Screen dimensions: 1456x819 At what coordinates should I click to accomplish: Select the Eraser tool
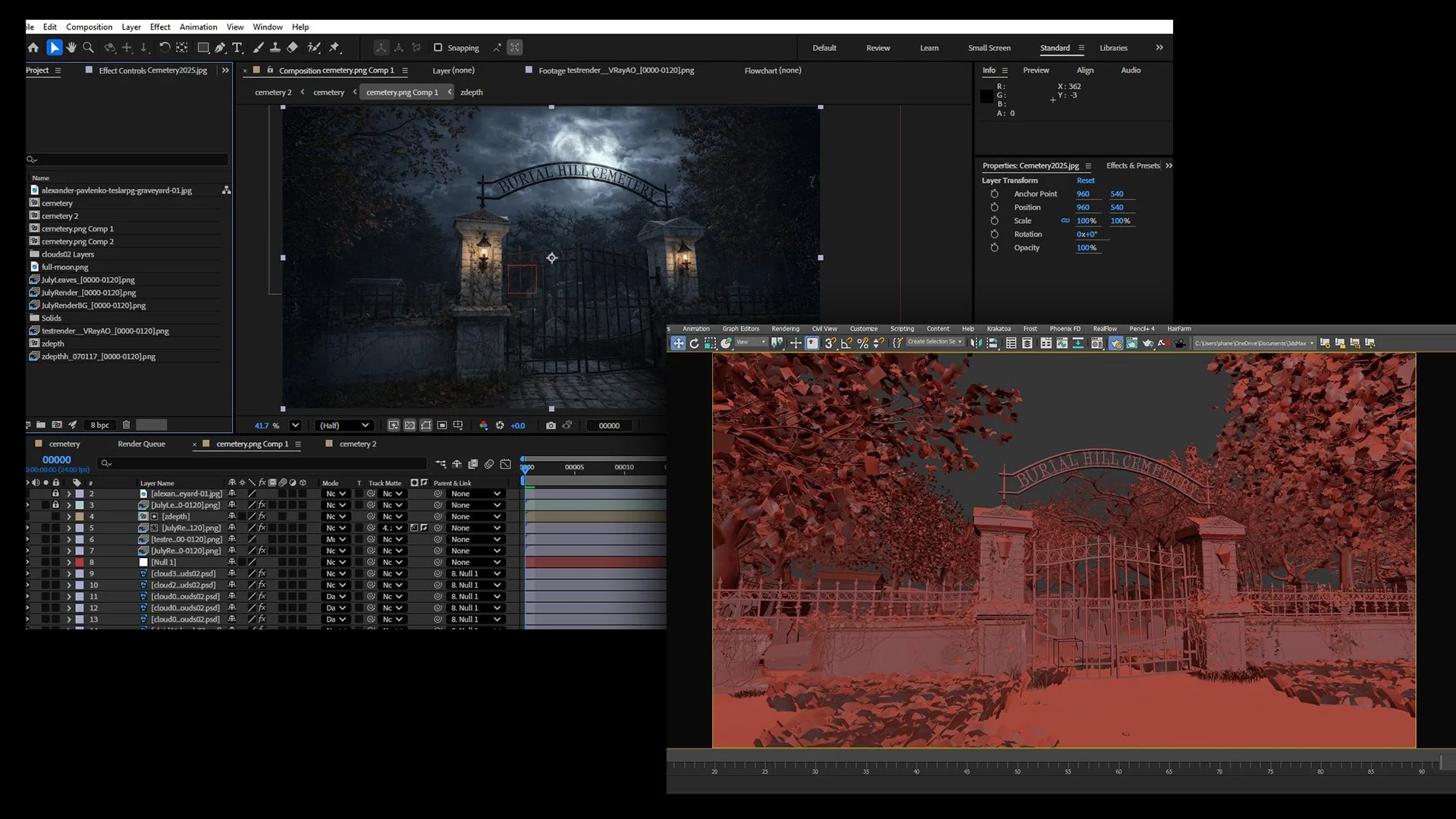pos(292,47)
